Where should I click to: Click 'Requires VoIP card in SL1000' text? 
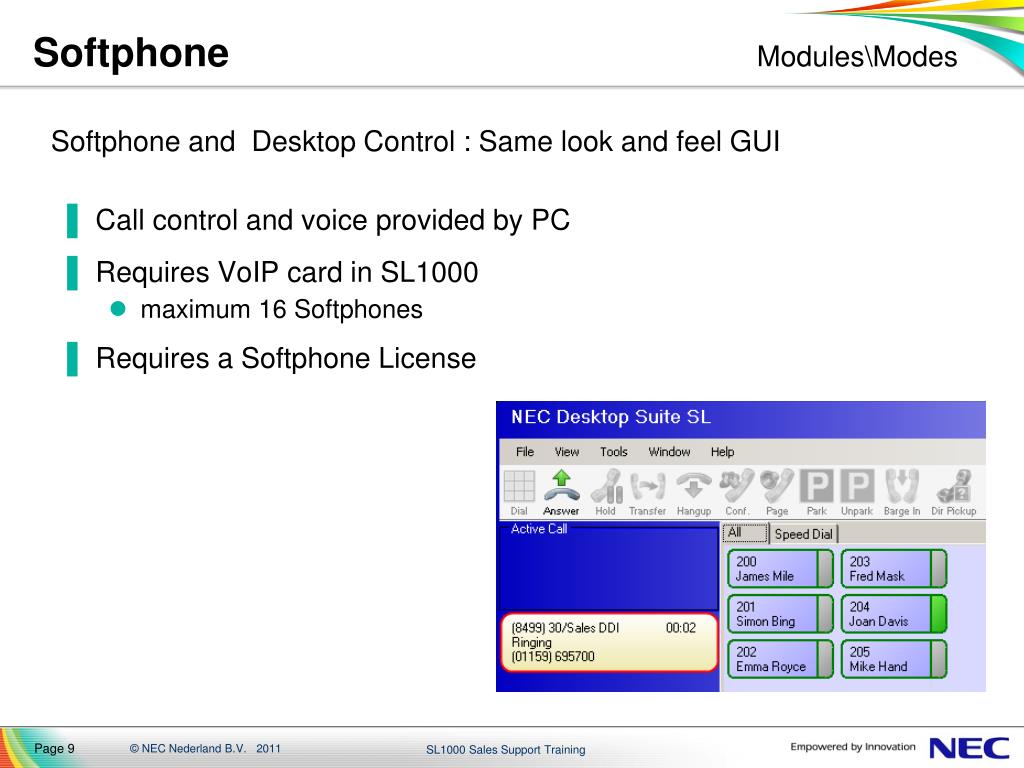click(287, 272)
